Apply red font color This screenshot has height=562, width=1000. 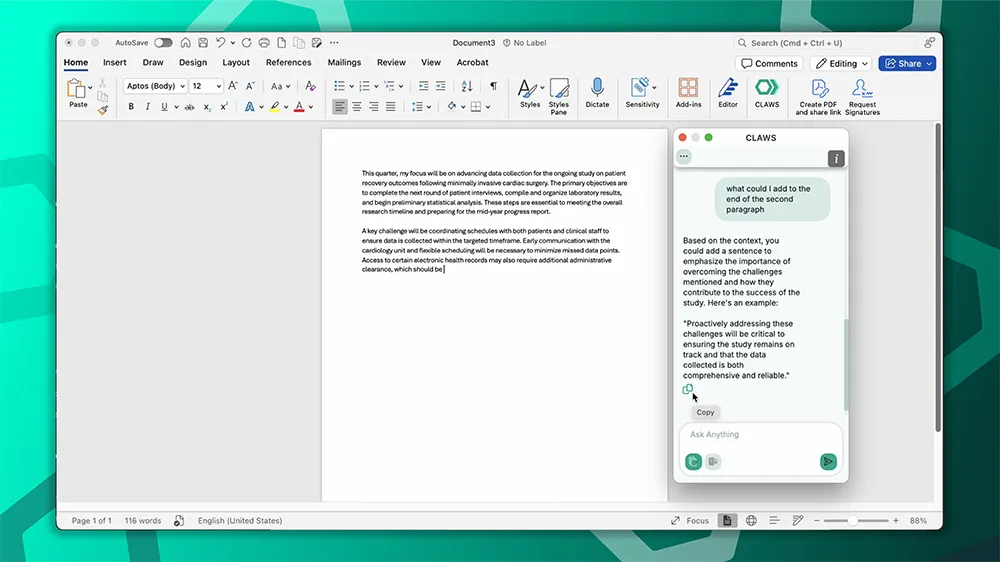(299, 107)
